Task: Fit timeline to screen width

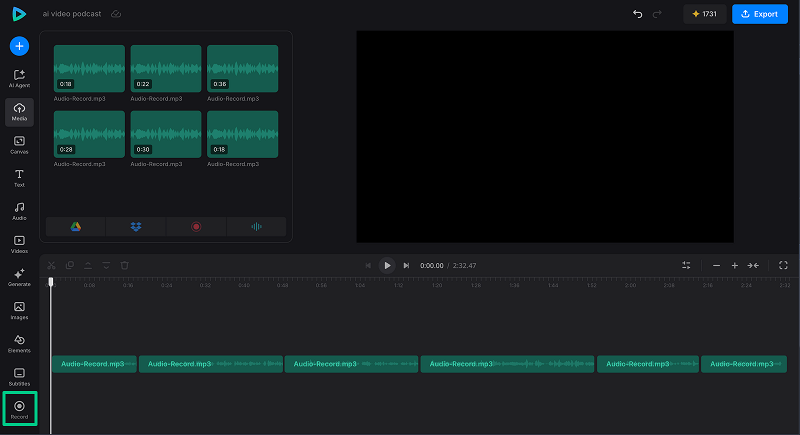Action: coord(753,265)
